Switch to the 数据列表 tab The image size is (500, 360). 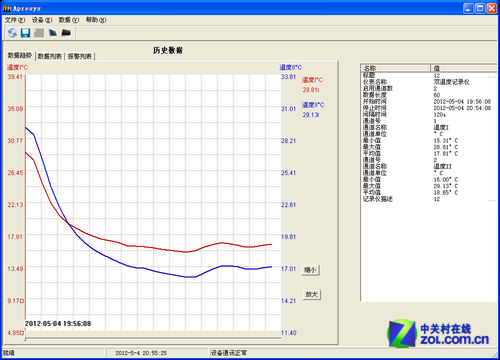click(x=50, y=56)
